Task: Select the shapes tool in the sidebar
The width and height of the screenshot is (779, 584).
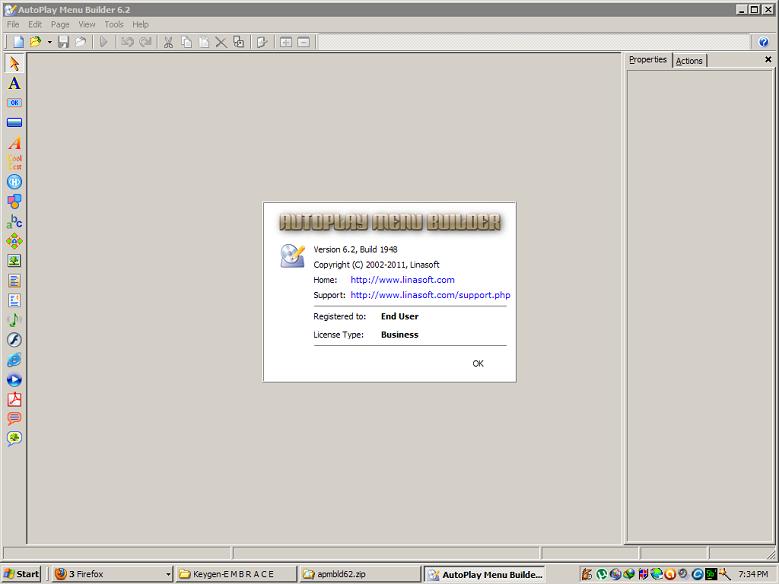Action: point(14,201)
